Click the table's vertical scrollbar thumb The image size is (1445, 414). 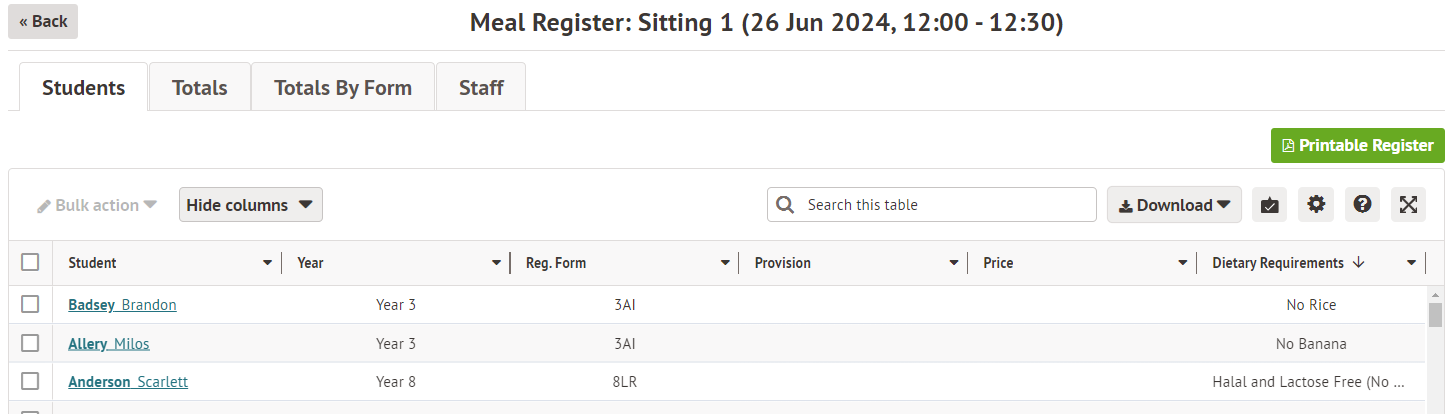1435,315
